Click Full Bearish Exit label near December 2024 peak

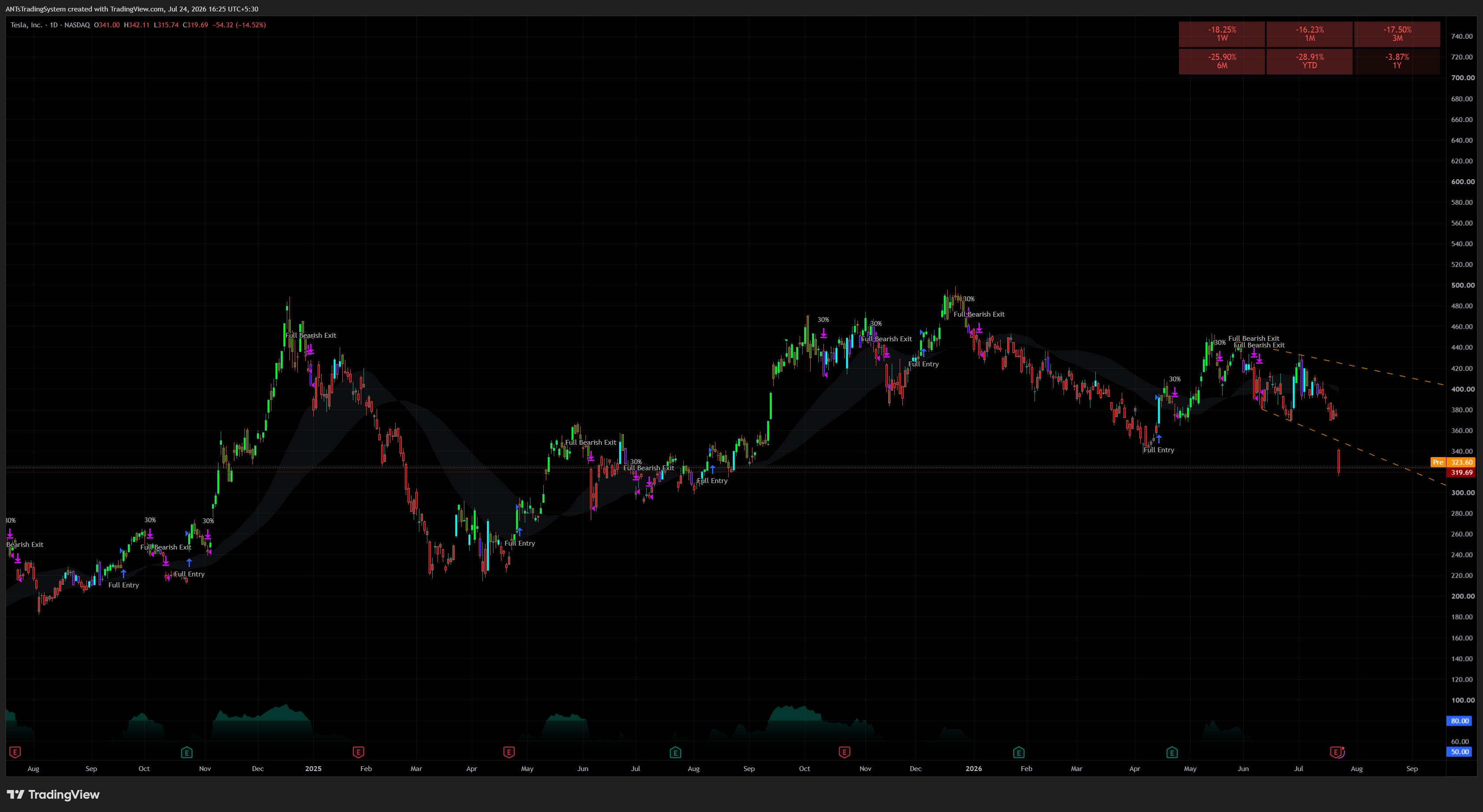[x=310, y=336]
